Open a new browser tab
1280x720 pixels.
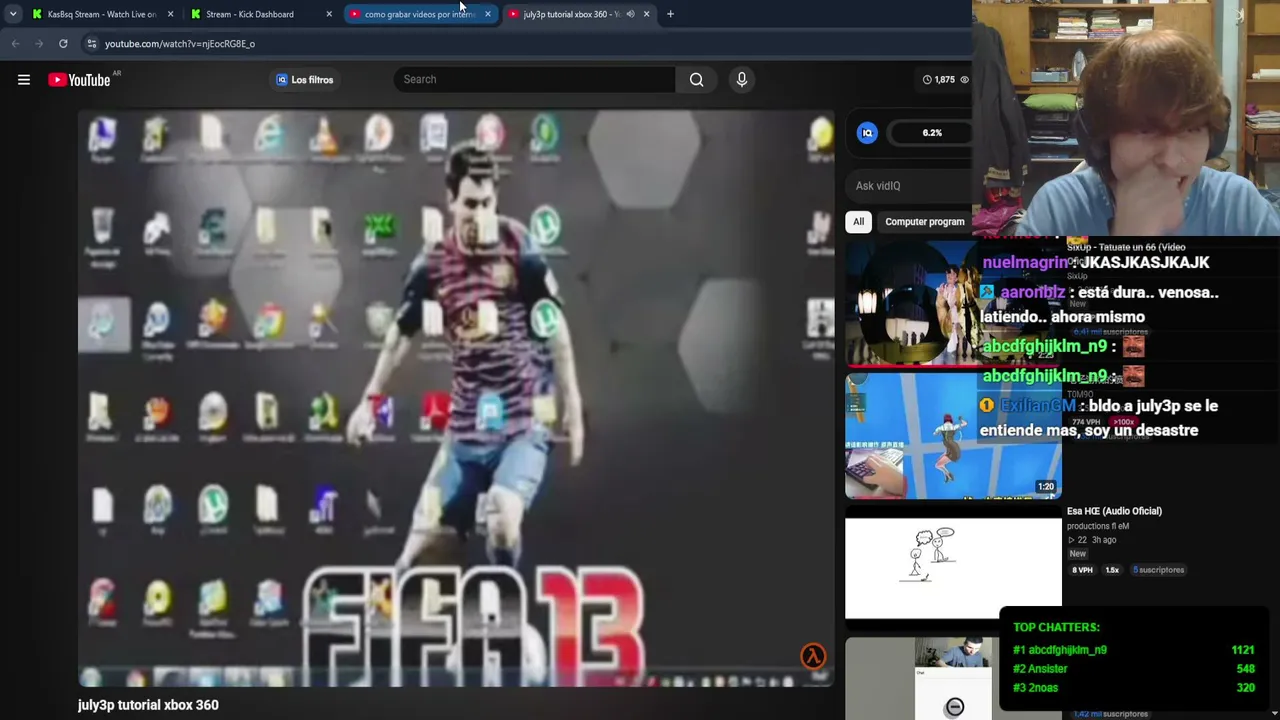click(x=670, y=14)
